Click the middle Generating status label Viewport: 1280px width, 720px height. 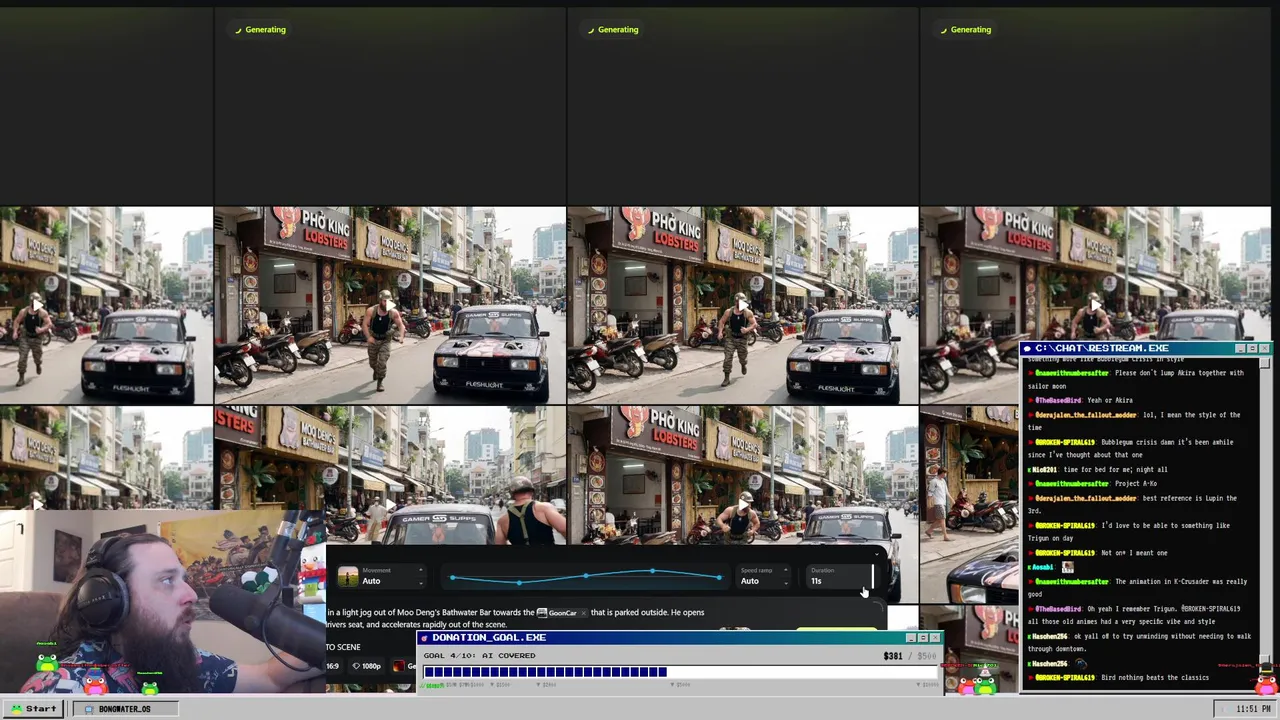(612, 29)
